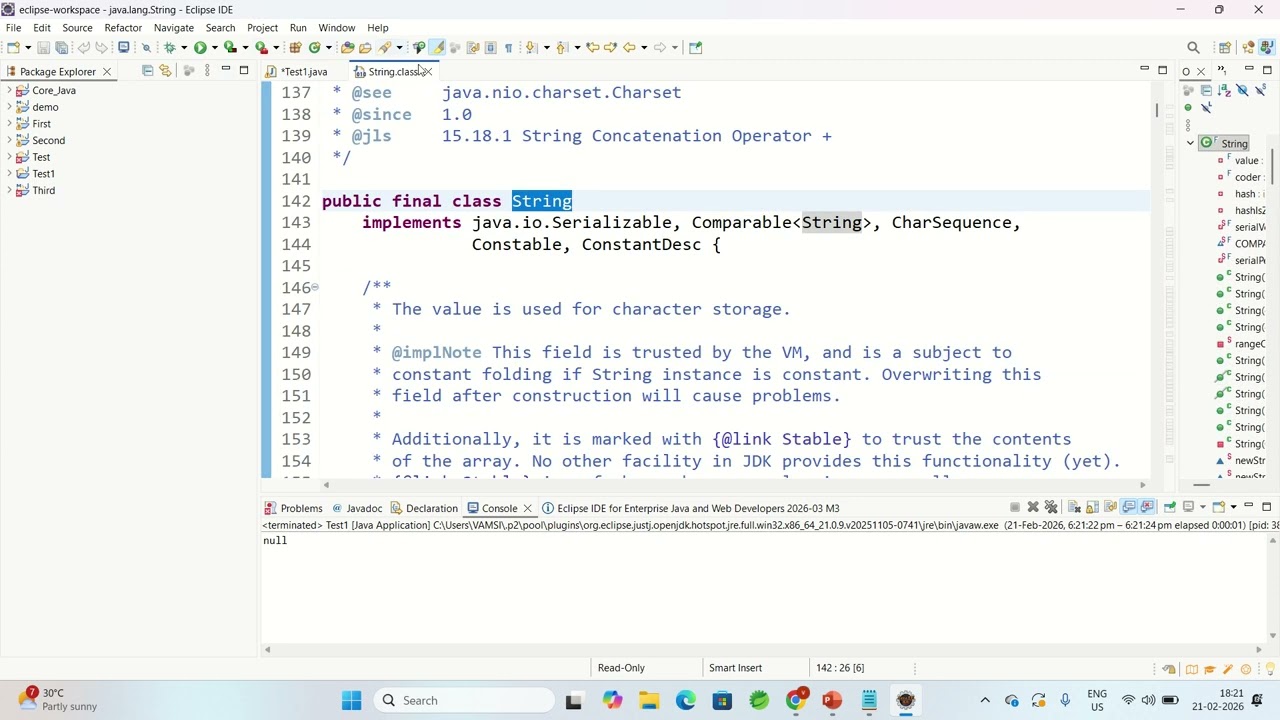
Task: Click the Console horizontal scrollbar
Action: pos(762,649)
